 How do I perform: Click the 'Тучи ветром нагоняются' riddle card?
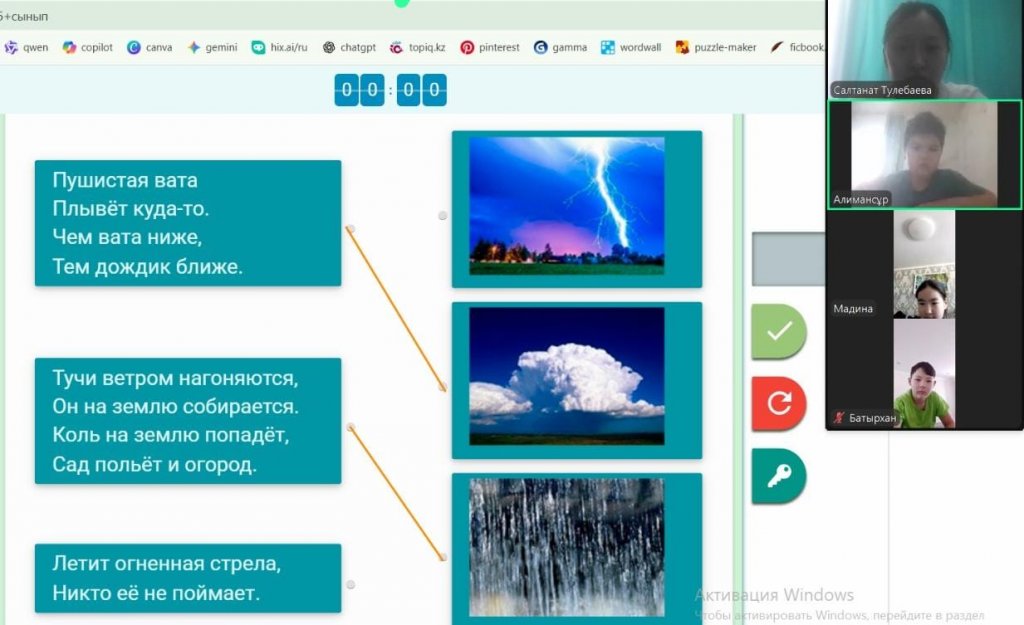click(x=188, y=421)
